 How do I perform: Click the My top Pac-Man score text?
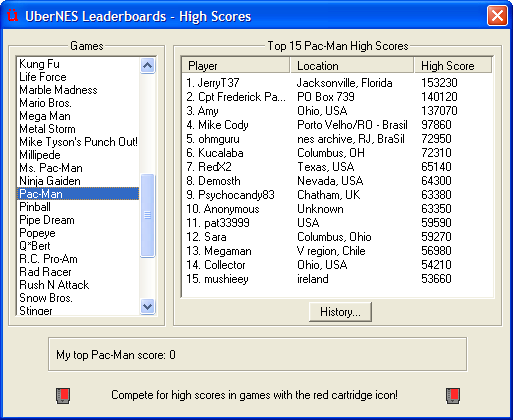[116, 355]
